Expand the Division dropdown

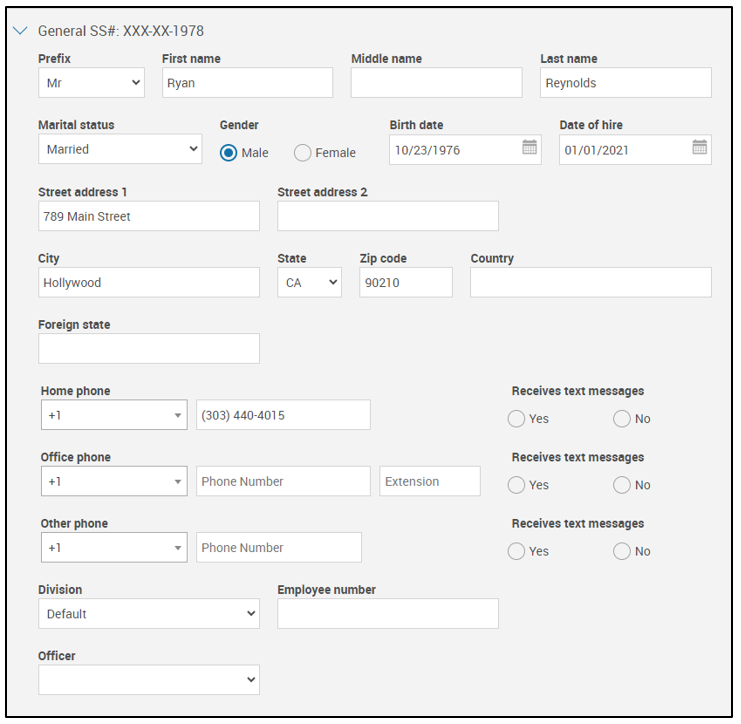(148, 614)
